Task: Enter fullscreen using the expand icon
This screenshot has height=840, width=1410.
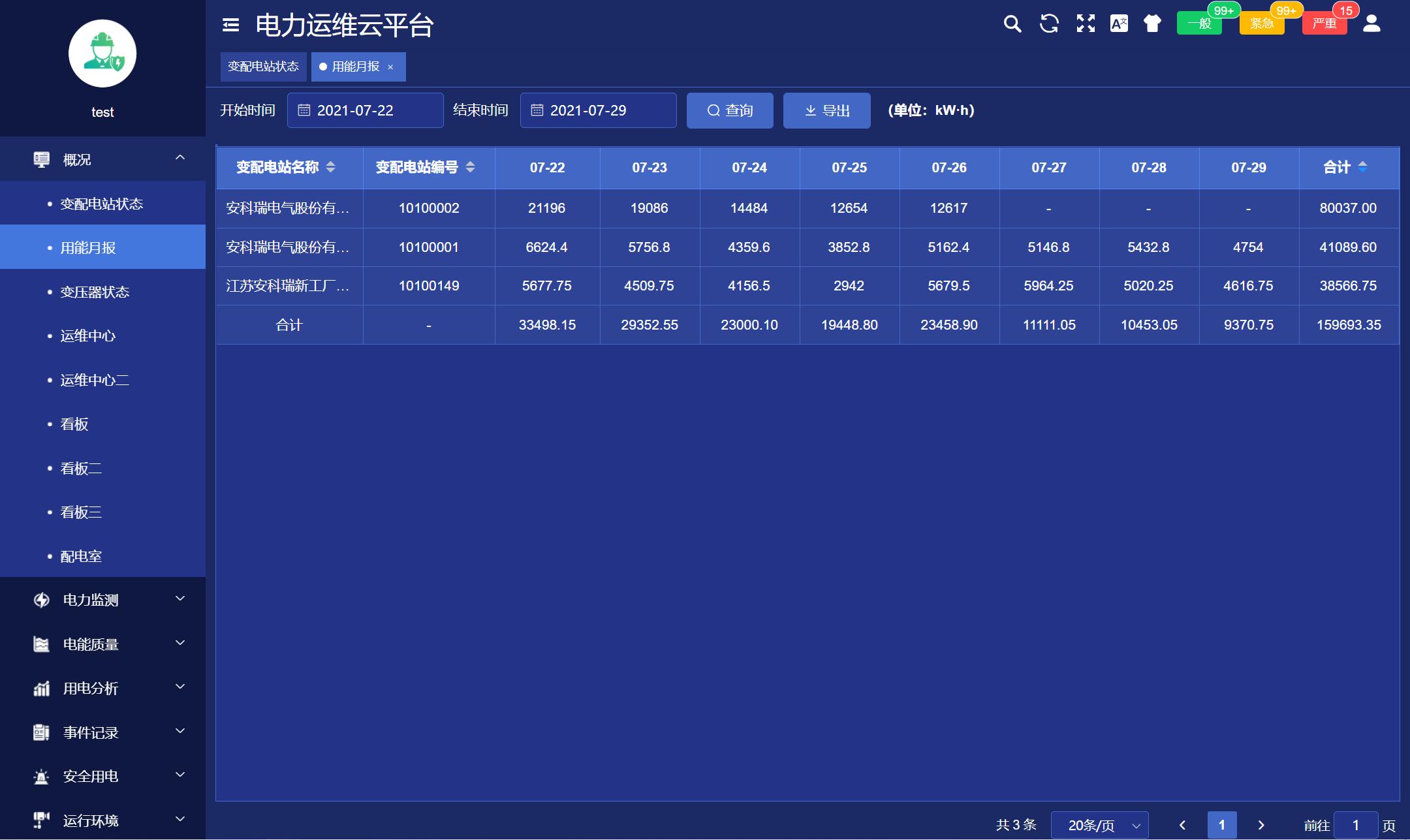Action: [x=1085, y=23]
